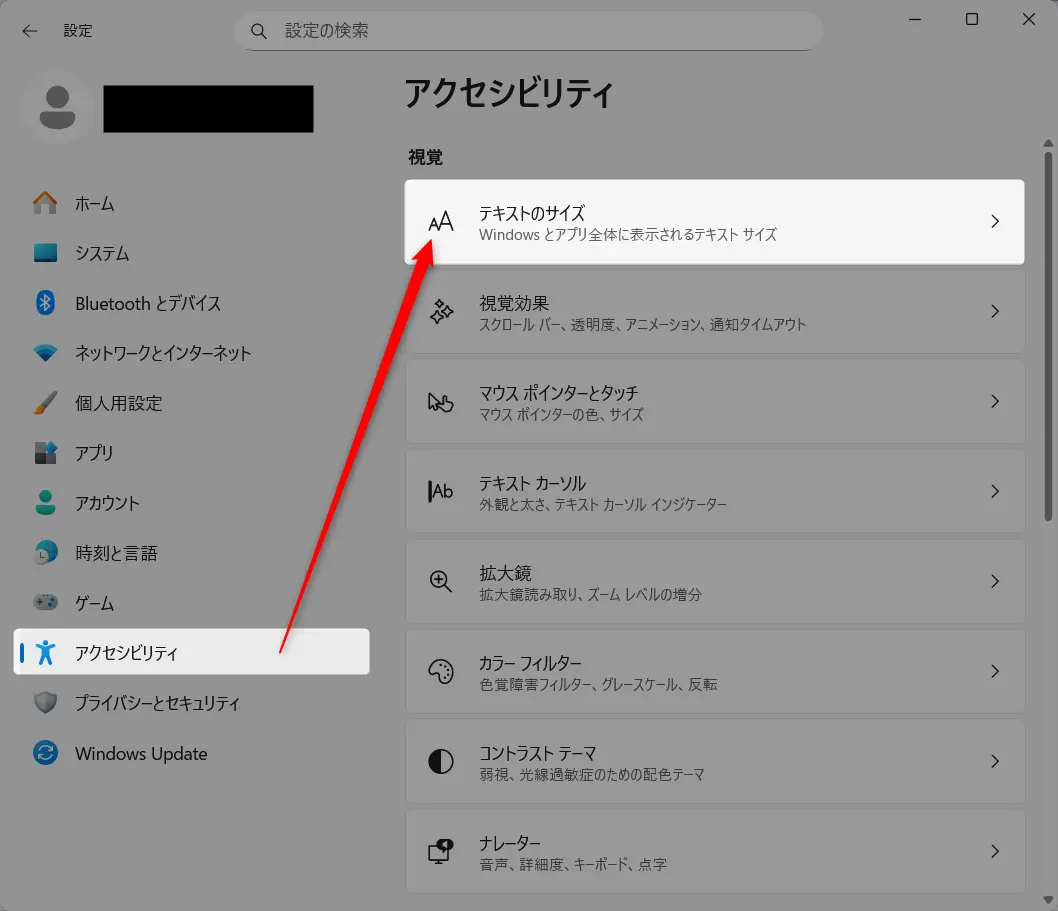The image size is (1058, 911).
Task: Select 個人用設定 in sidebar
Action: [191, 403]
